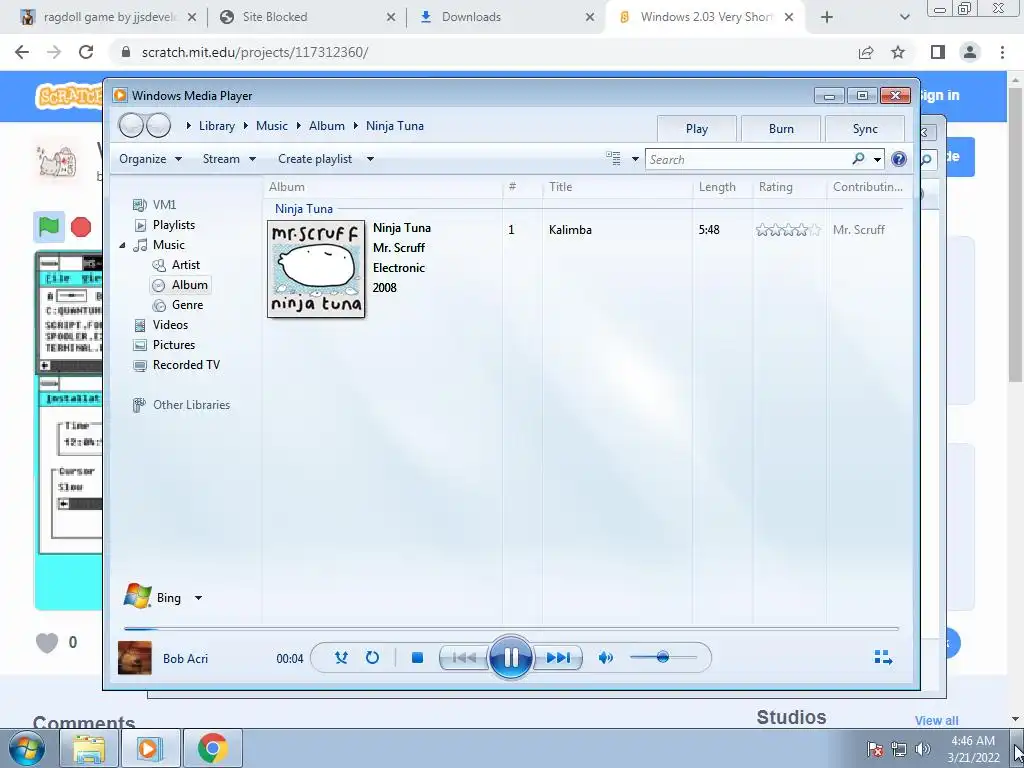
Task: Skip to the next track
Action: click(x=558, y=658)
